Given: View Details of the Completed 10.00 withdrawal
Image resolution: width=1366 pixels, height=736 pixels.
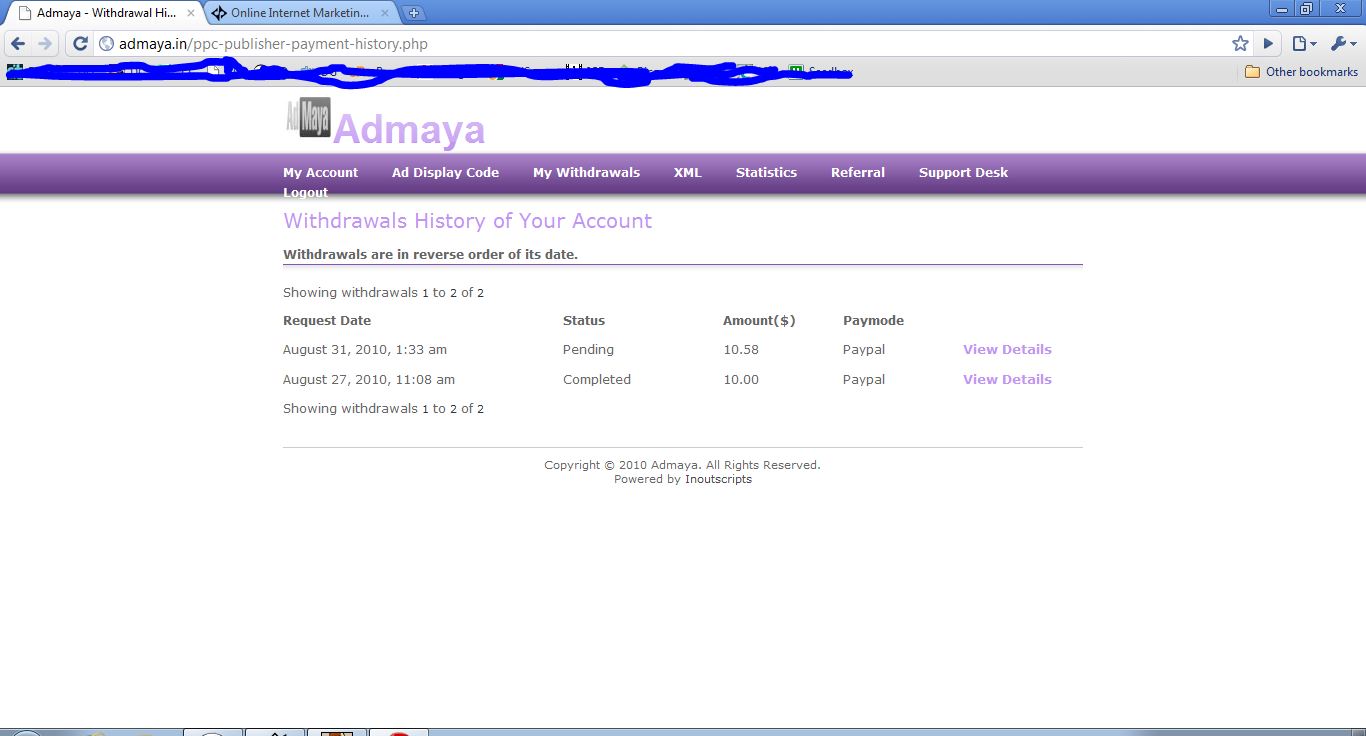Looking at the screenshot, I should 1007,379.
